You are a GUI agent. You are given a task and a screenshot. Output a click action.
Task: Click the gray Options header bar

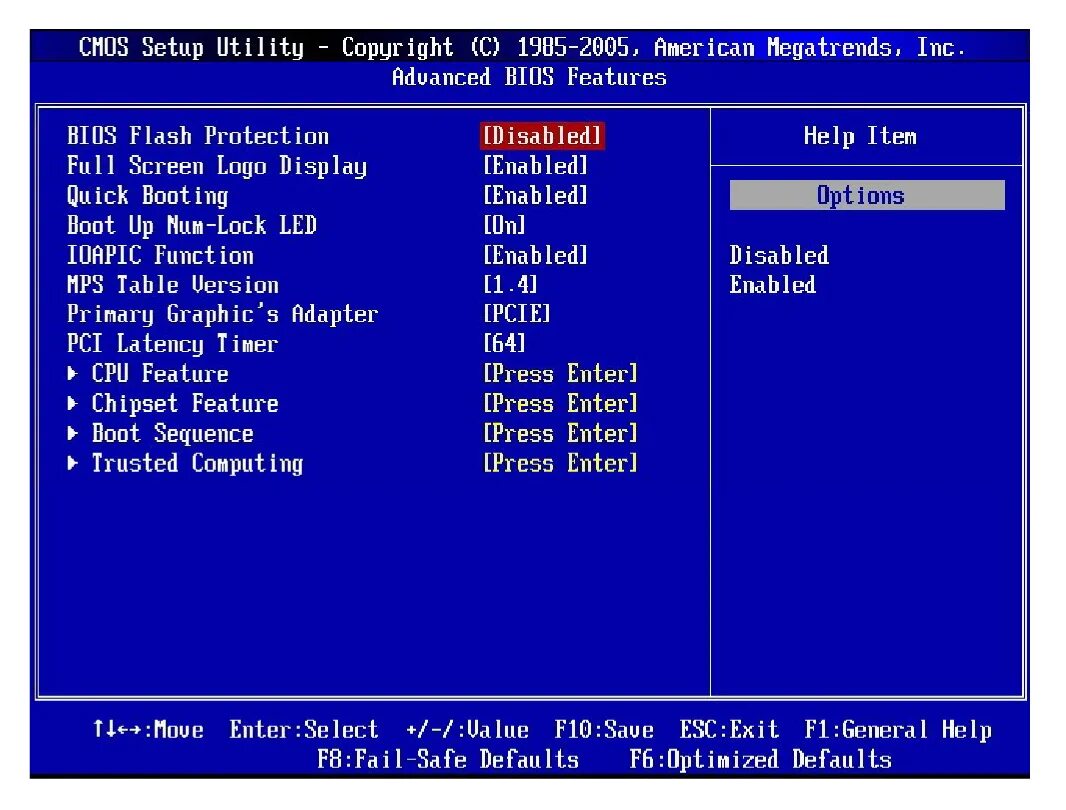[867, 195]
